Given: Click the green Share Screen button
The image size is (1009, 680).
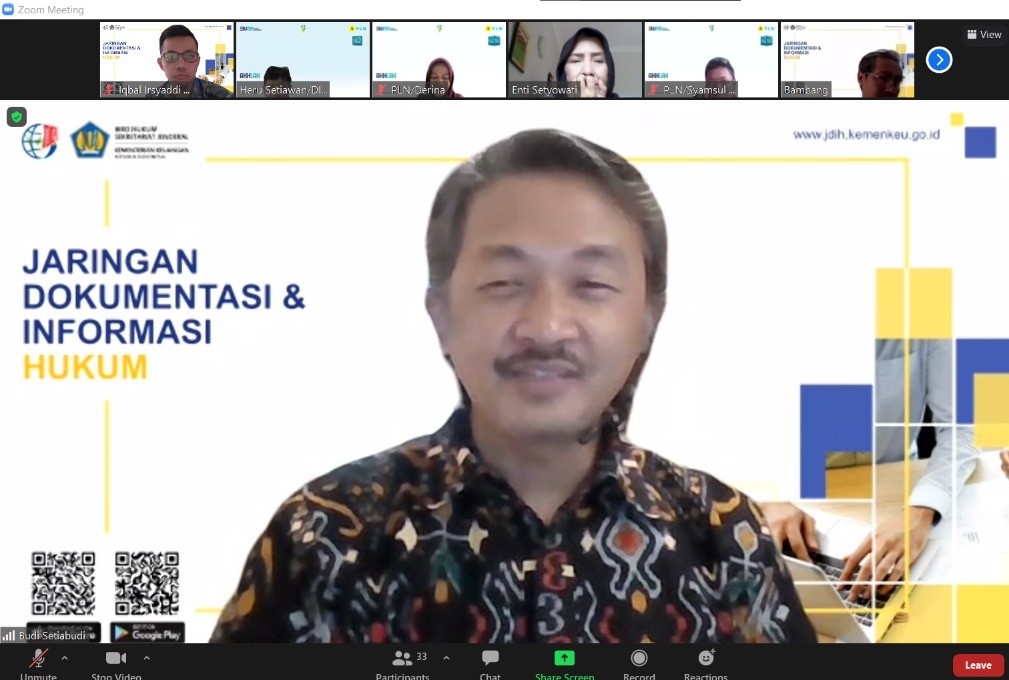Looking at the screenshot, I should point(564,664).
